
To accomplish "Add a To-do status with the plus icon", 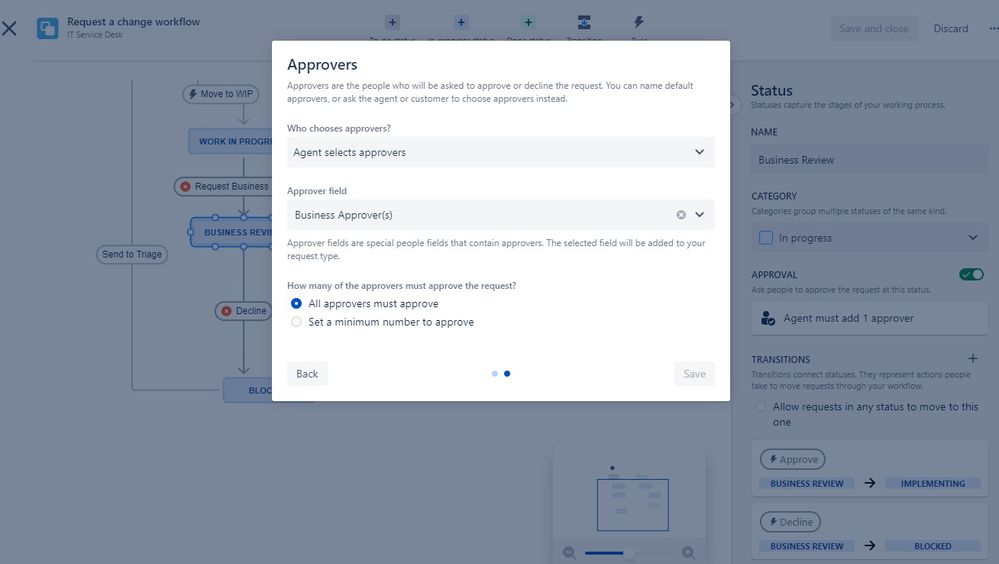I will [x=392, y=22].
